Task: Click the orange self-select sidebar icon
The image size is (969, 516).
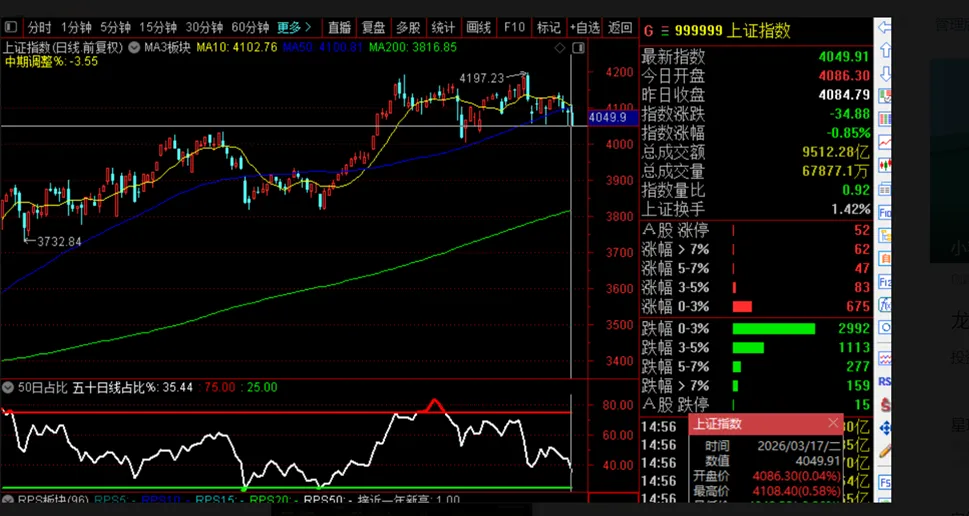Action: [x=885, y=258]
